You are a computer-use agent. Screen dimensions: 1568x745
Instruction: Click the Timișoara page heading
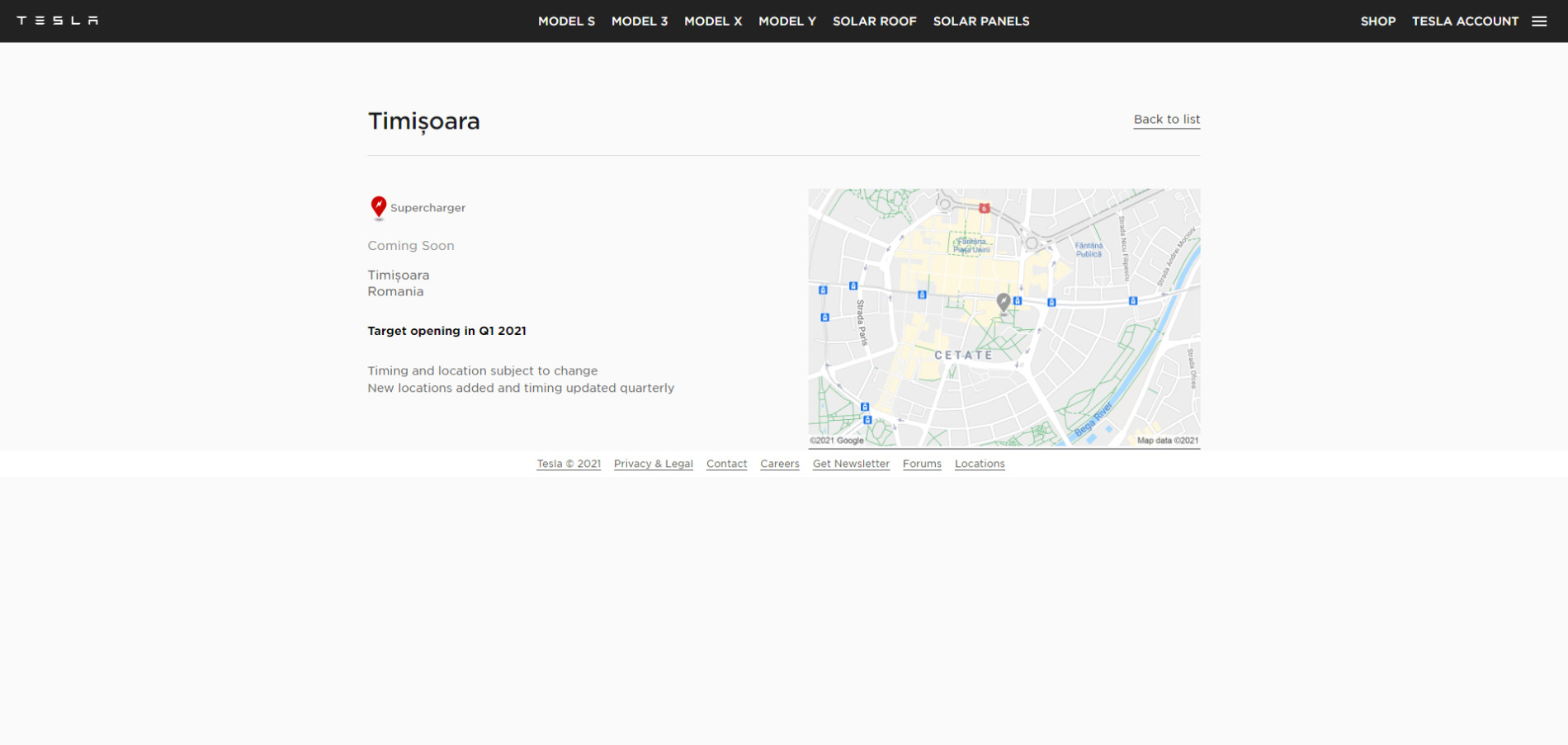pyautogui.click(x=424, y=121)
